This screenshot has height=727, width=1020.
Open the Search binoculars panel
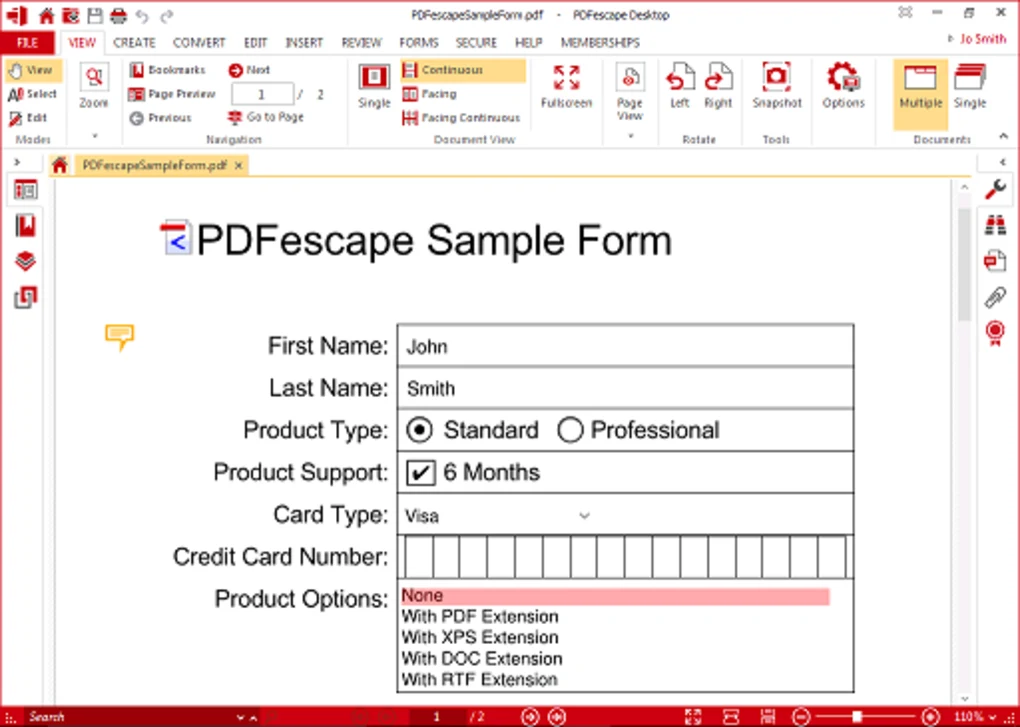pyautogui.click(x=995, y=224)
